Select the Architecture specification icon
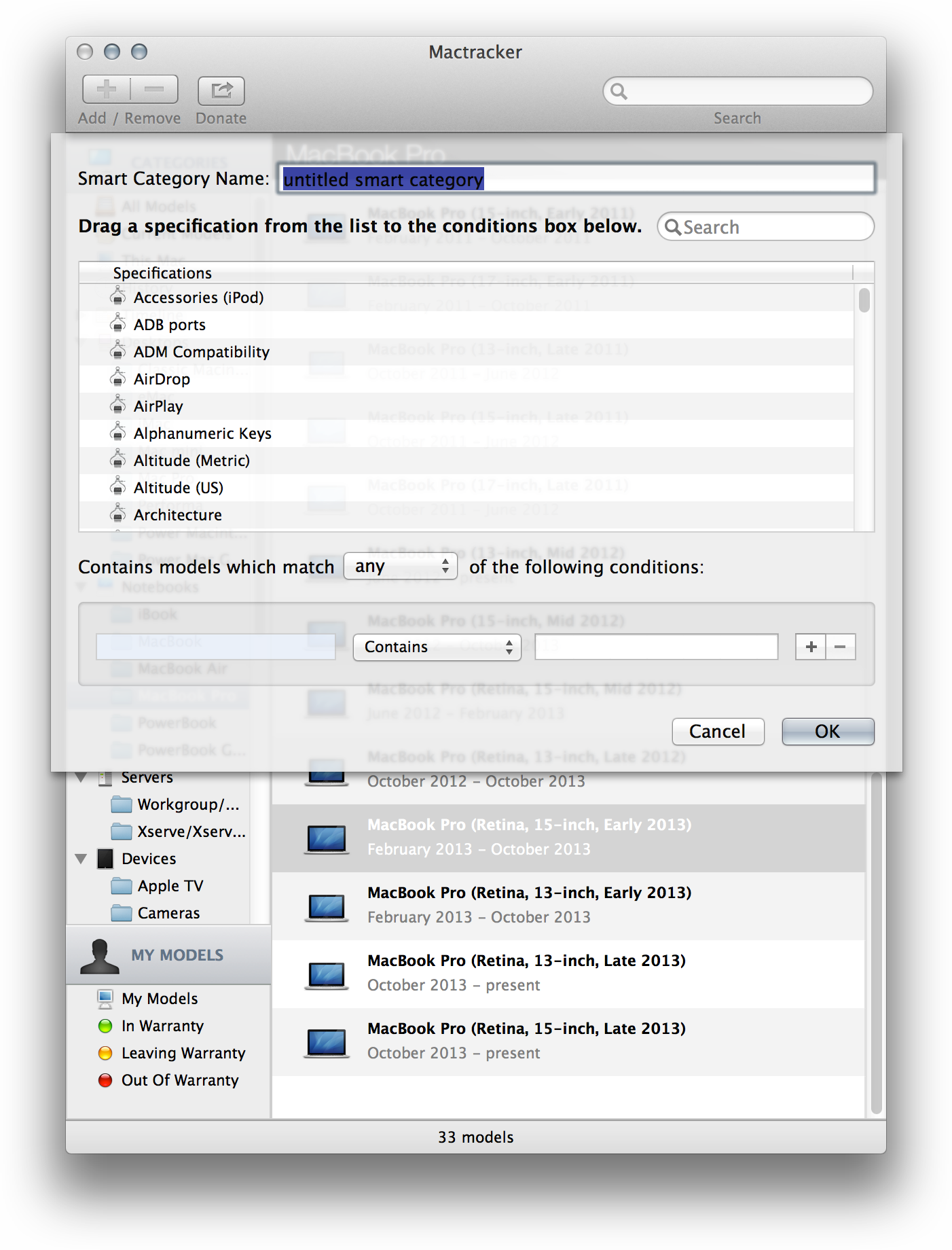The height and width of the screenshot is (1250, 952). [x=118, y=514]
